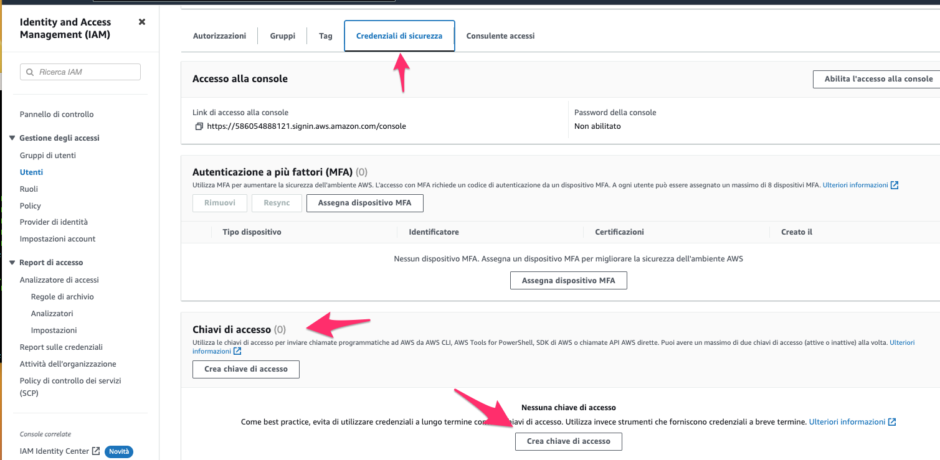The width and height of the screenshot is (940, 460).
Task: Open Utenti in the sidebar
Action: pos(31,172)
